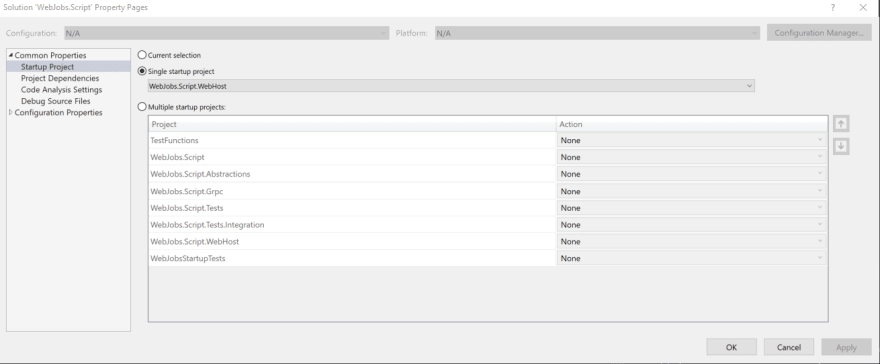This screenshot has width=880, height=364.
Task: Select the WebJobs.Script.Abstractions project cell
Action: (352, 174)
